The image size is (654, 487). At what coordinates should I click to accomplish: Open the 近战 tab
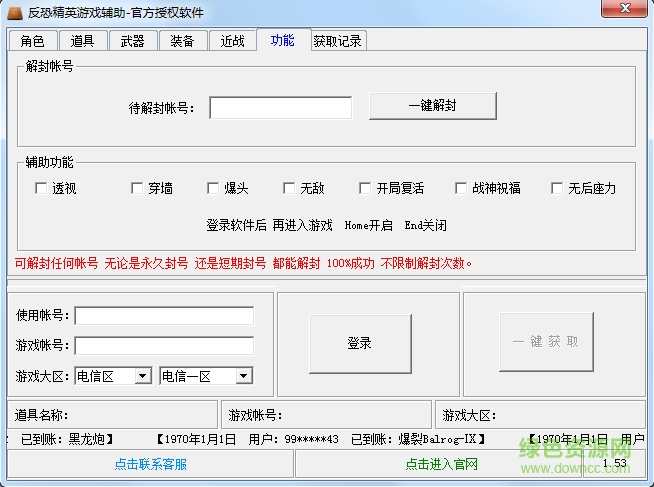(232, 41)
